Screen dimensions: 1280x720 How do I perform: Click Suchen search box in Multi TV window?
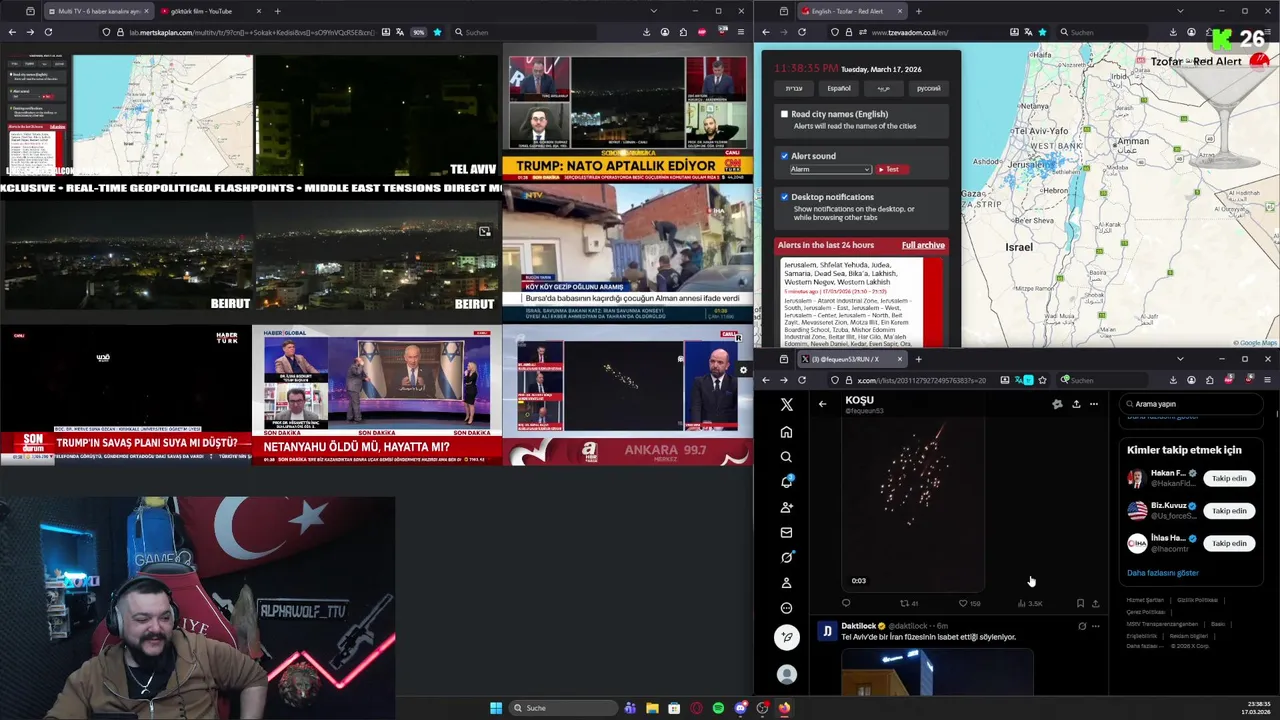point(524,32)
